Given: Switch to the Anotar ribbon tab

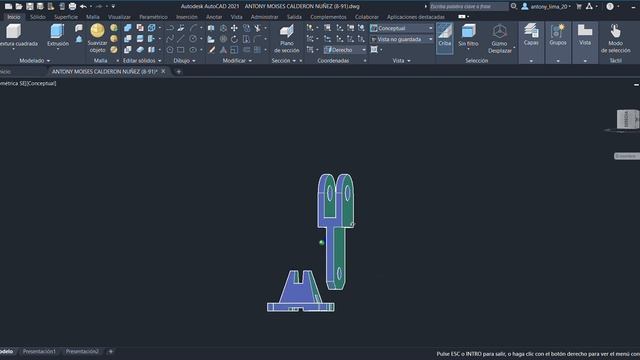Looking at the screenshot, I should pos(214,17).
